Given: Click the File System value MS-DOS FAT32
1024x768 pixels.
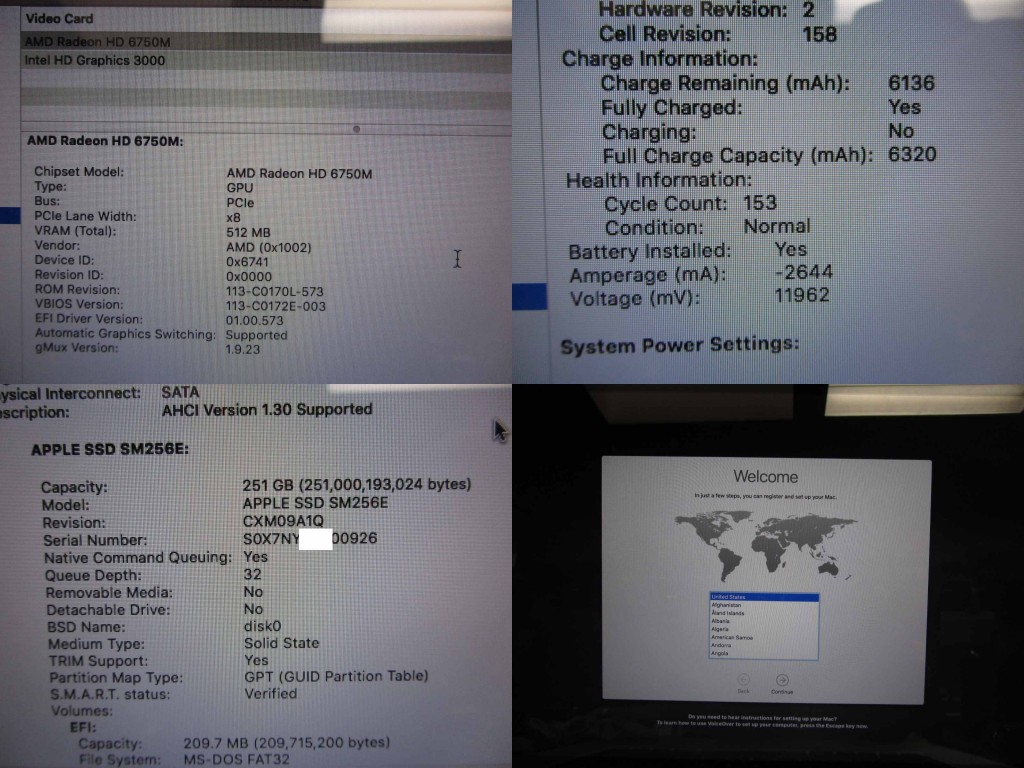Looking at the screenshot, I should [236, 760].
